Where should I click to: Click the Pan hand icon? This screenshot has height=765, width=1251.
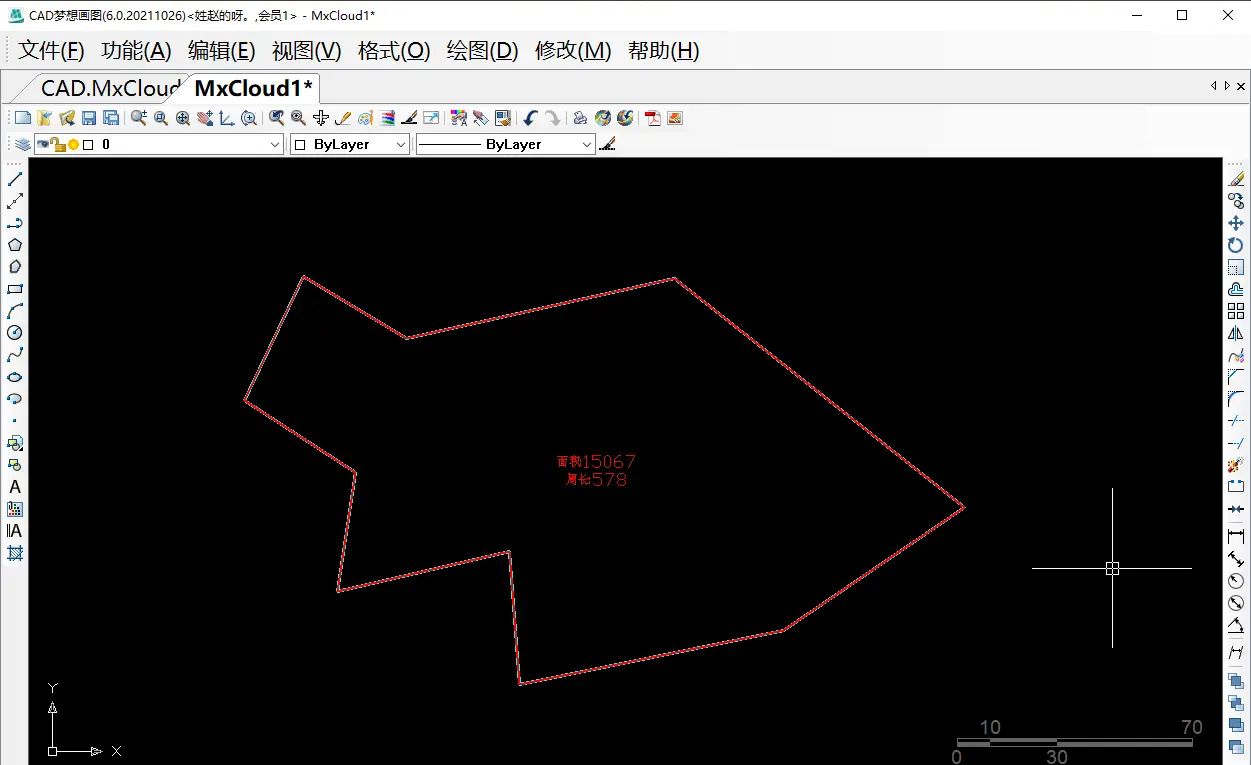pos(205,118)
